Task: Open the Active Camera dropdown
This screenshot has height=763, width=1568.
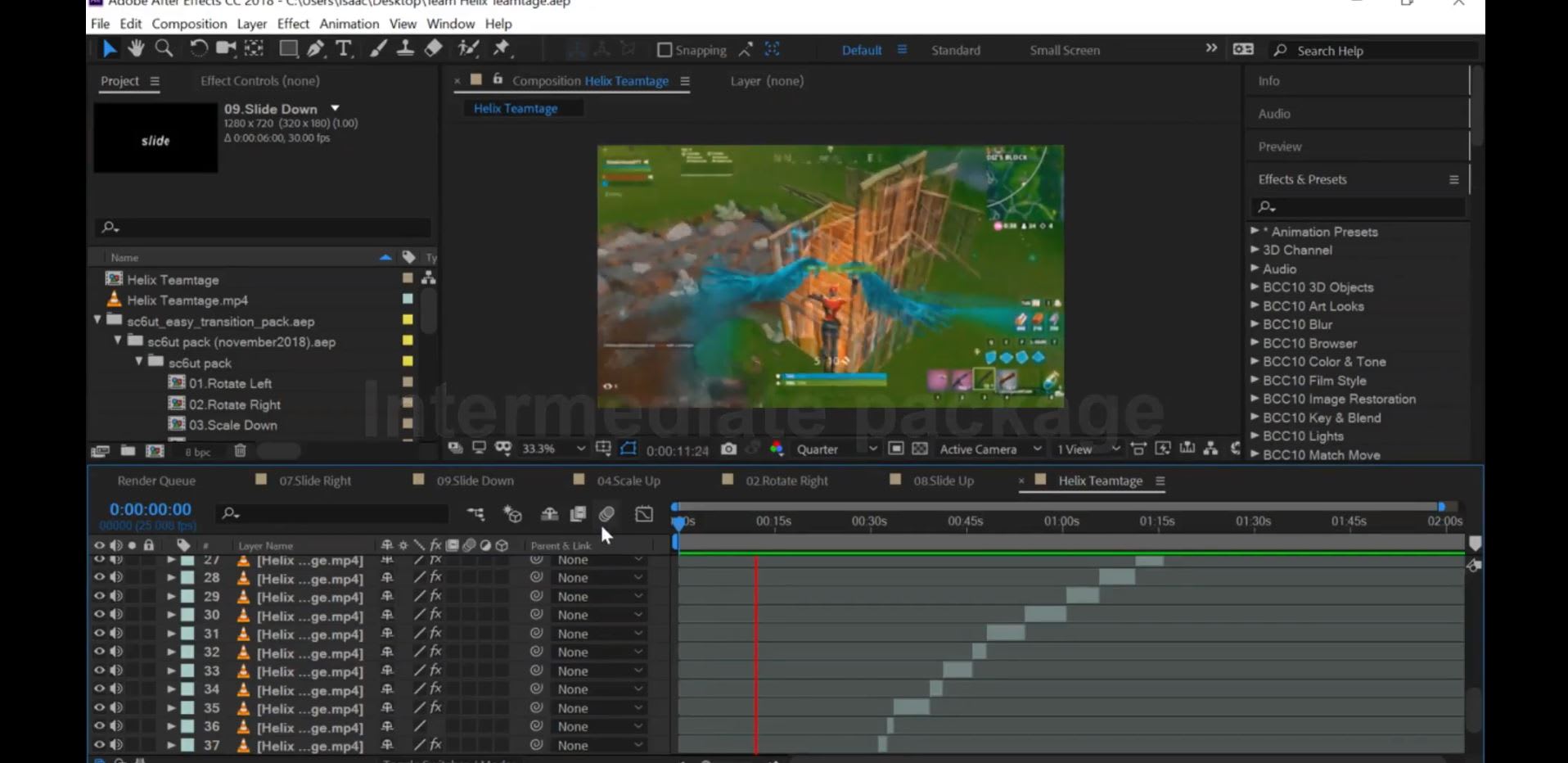Action: point(990,449)
